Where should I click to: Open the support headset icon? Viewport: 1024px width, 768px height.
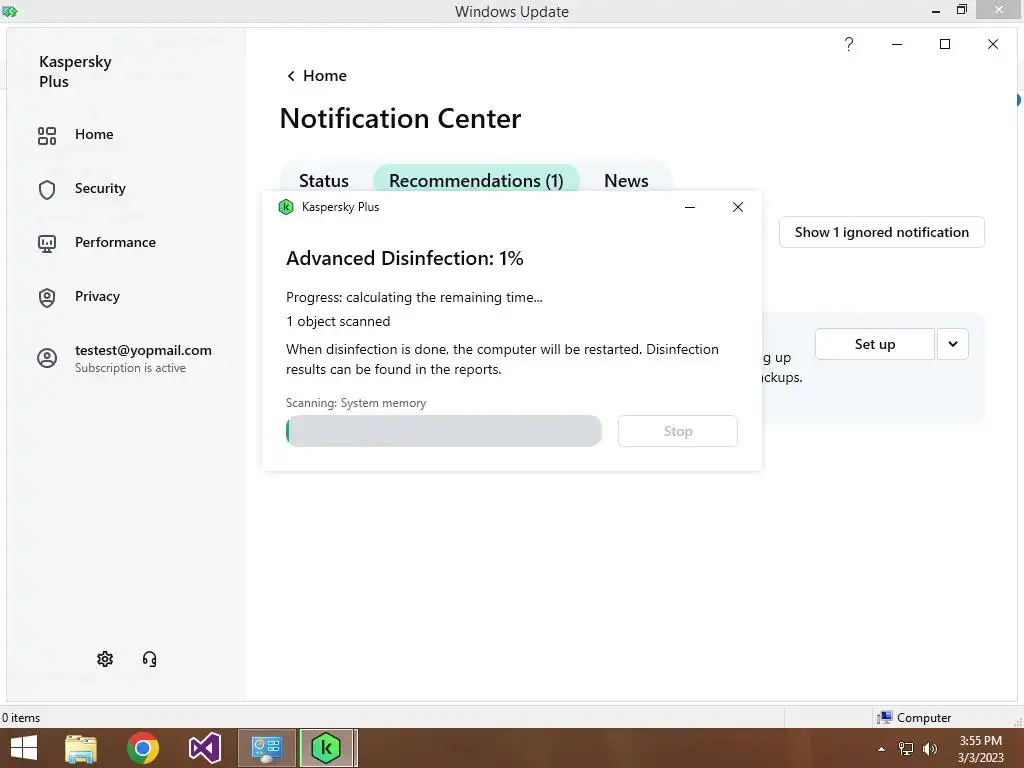150,659
